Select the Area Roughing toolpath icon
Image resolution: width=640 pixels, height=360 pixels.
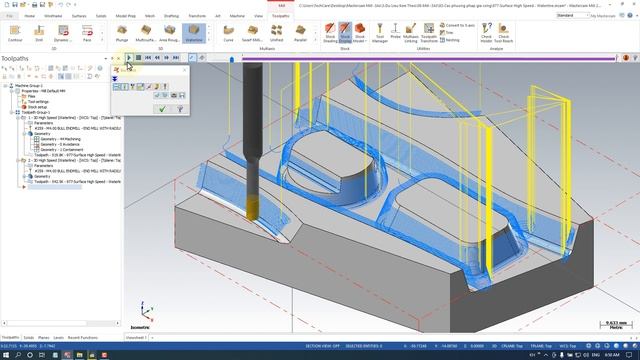pyautogui.click(x=169, y=33)
